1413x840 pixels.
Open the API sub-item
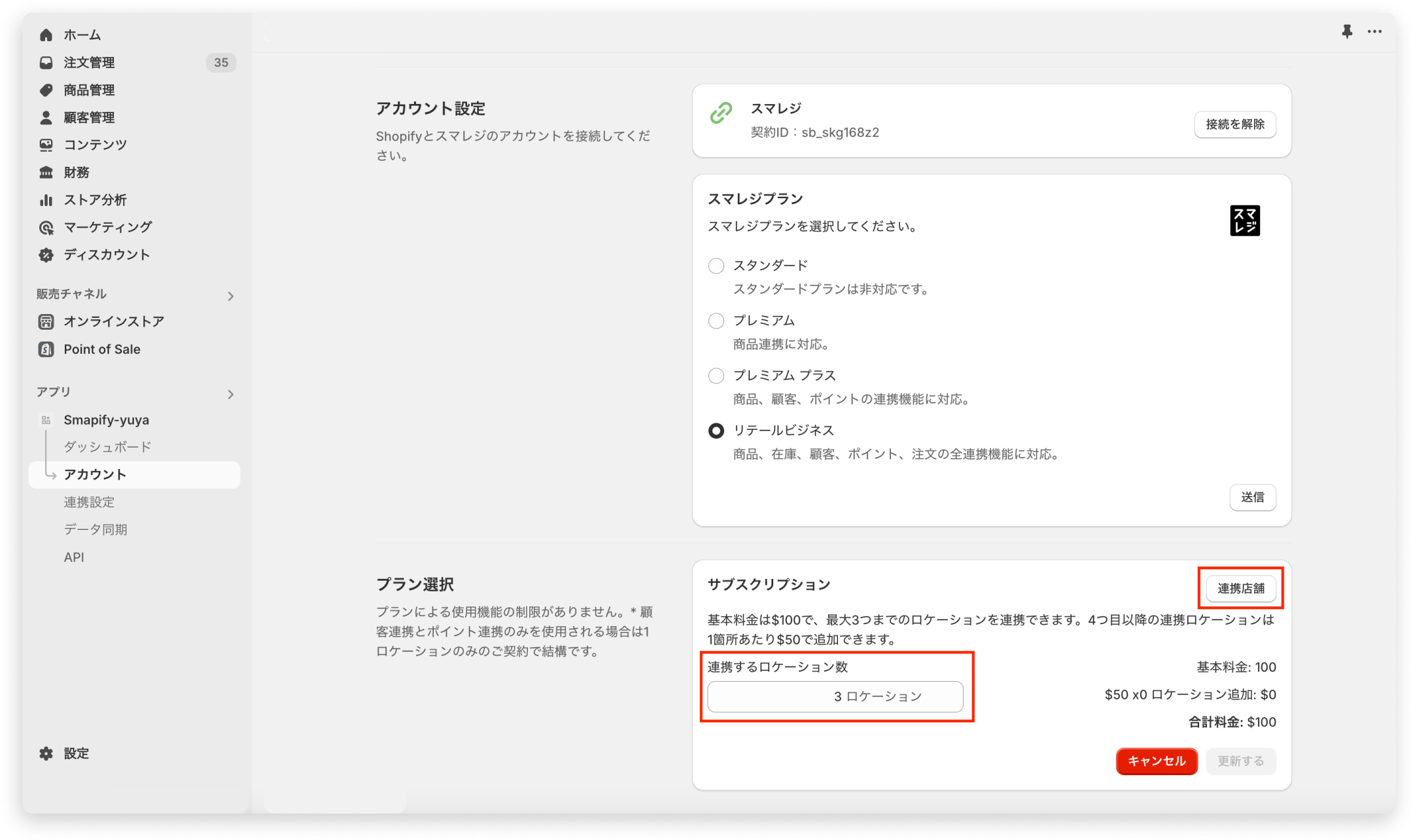point(74,557)
